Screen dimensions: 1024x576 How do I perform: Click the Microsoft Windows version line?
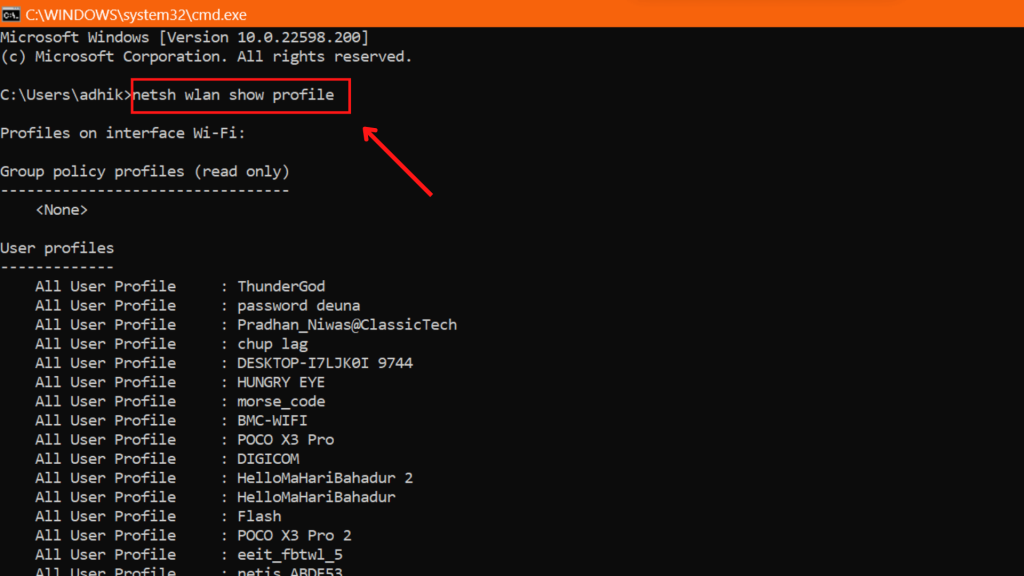pyautogui.click(x=185, y=37)
